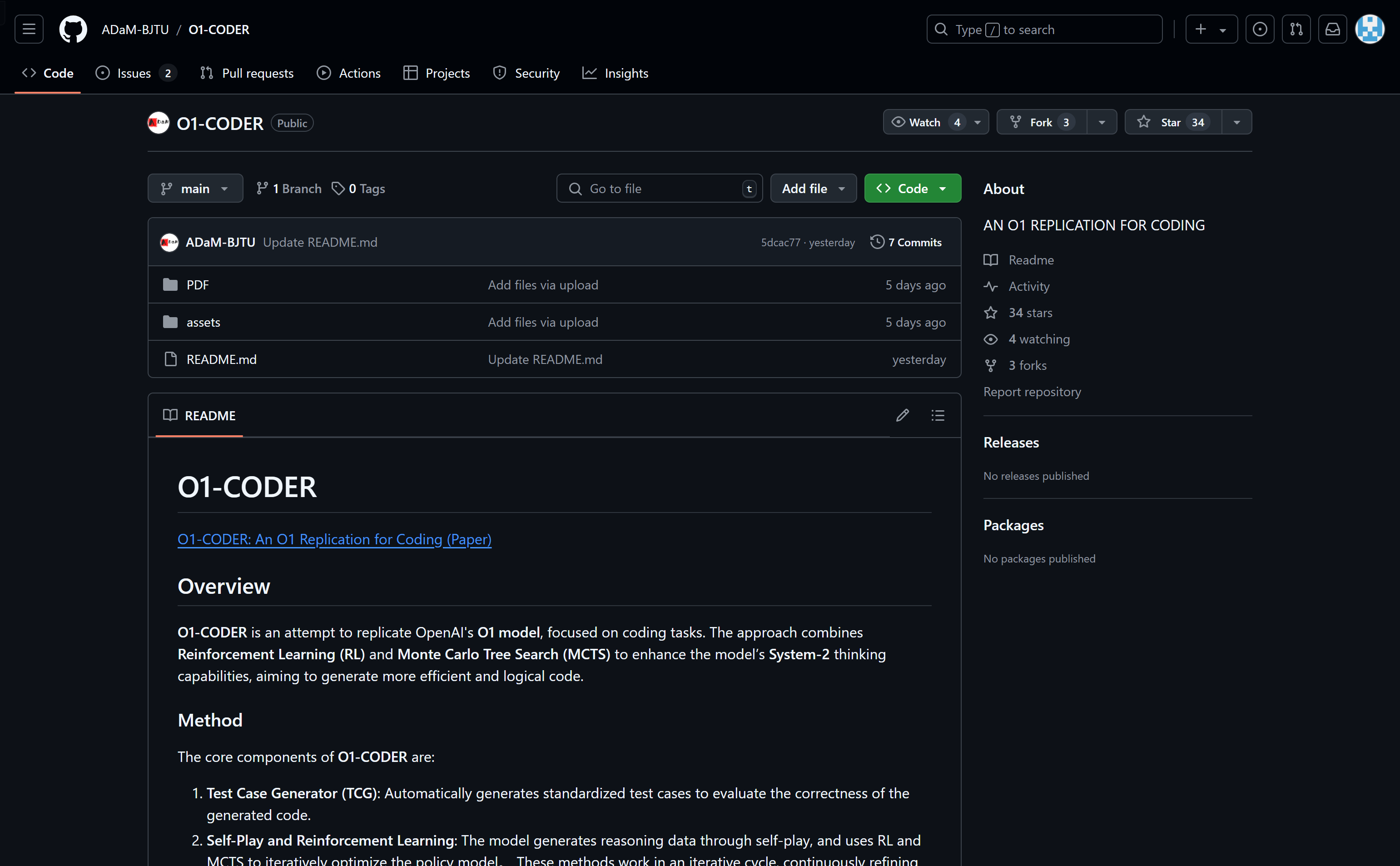This screenshot has width=1400, height=866.
Task: Open the Projects tab
Action: click(x=437, y=73)
